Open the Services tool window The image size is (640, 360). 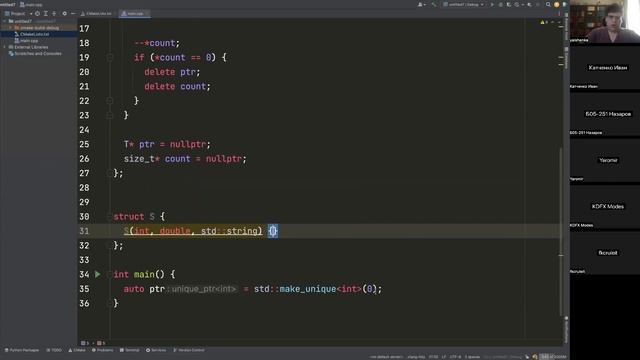click(156, 350)
